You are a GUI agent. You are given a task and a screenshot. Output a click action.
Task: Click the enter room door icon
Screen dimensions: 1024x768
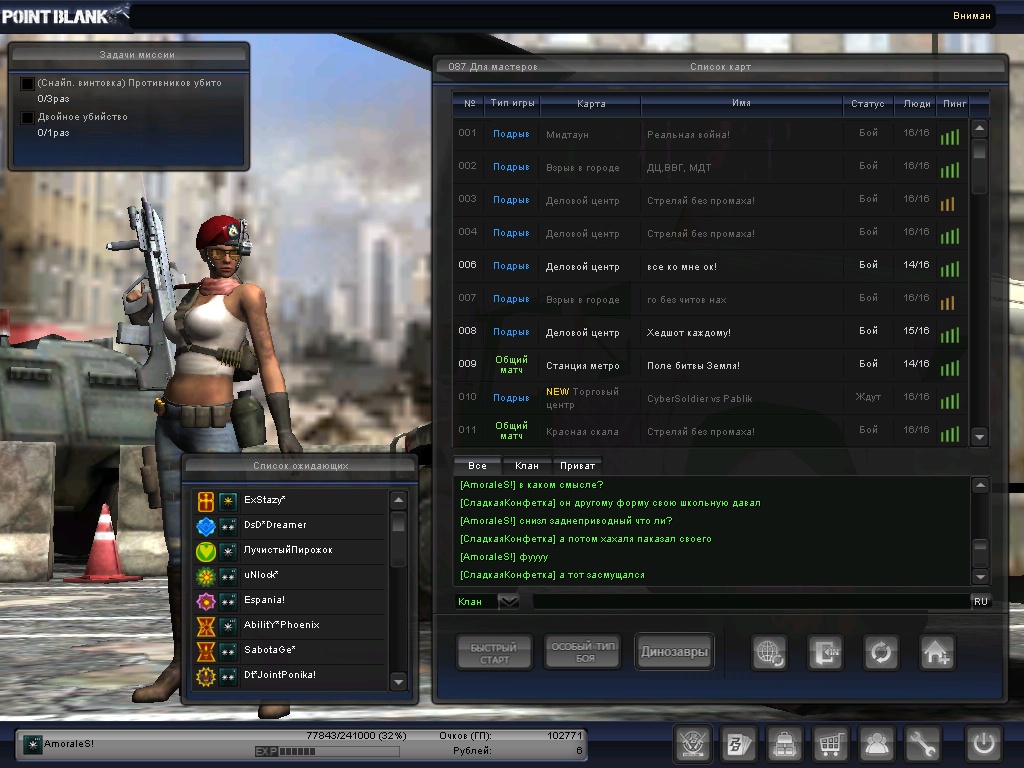[826, 653]
